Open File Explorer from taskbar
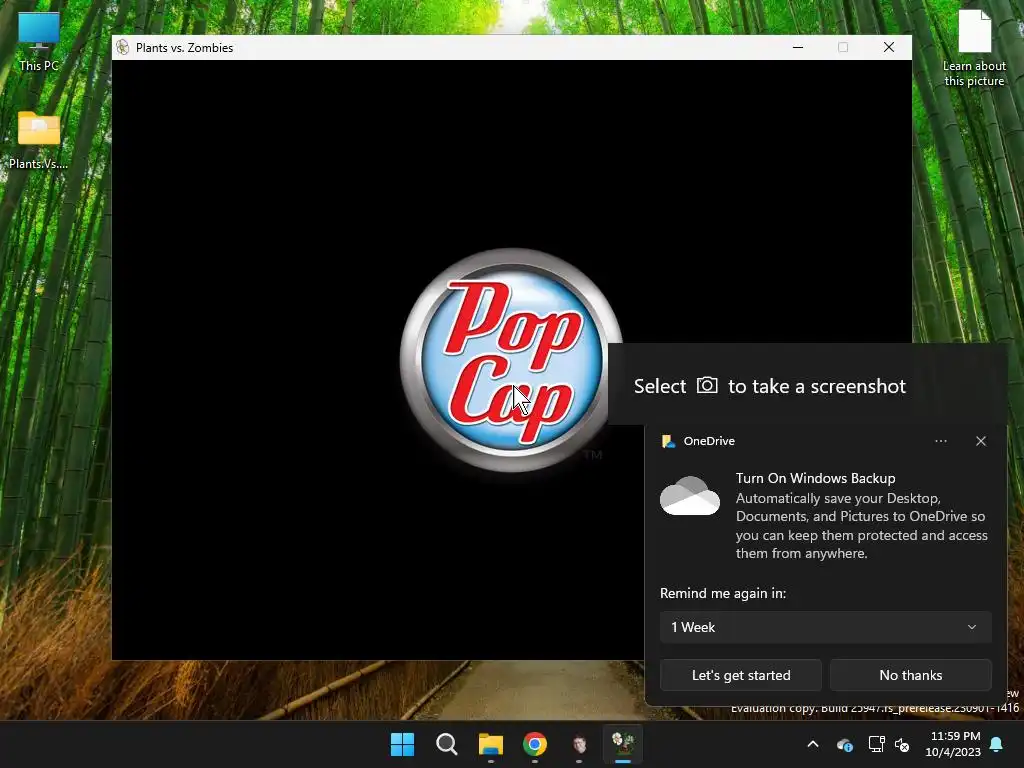1024x768 pixels. [490, 744]
